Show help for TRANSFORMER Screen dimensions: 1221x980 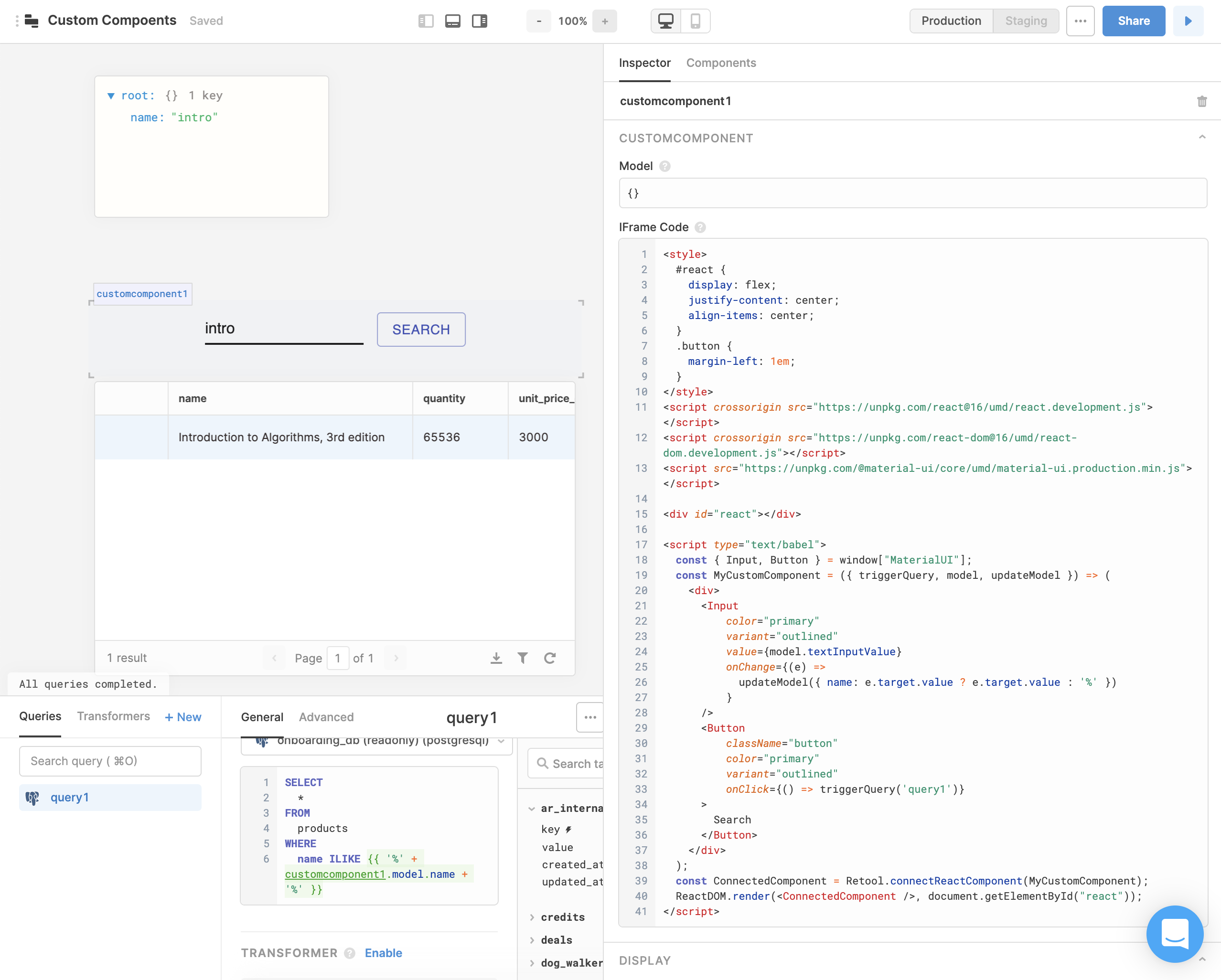click(x=350, y=953)
